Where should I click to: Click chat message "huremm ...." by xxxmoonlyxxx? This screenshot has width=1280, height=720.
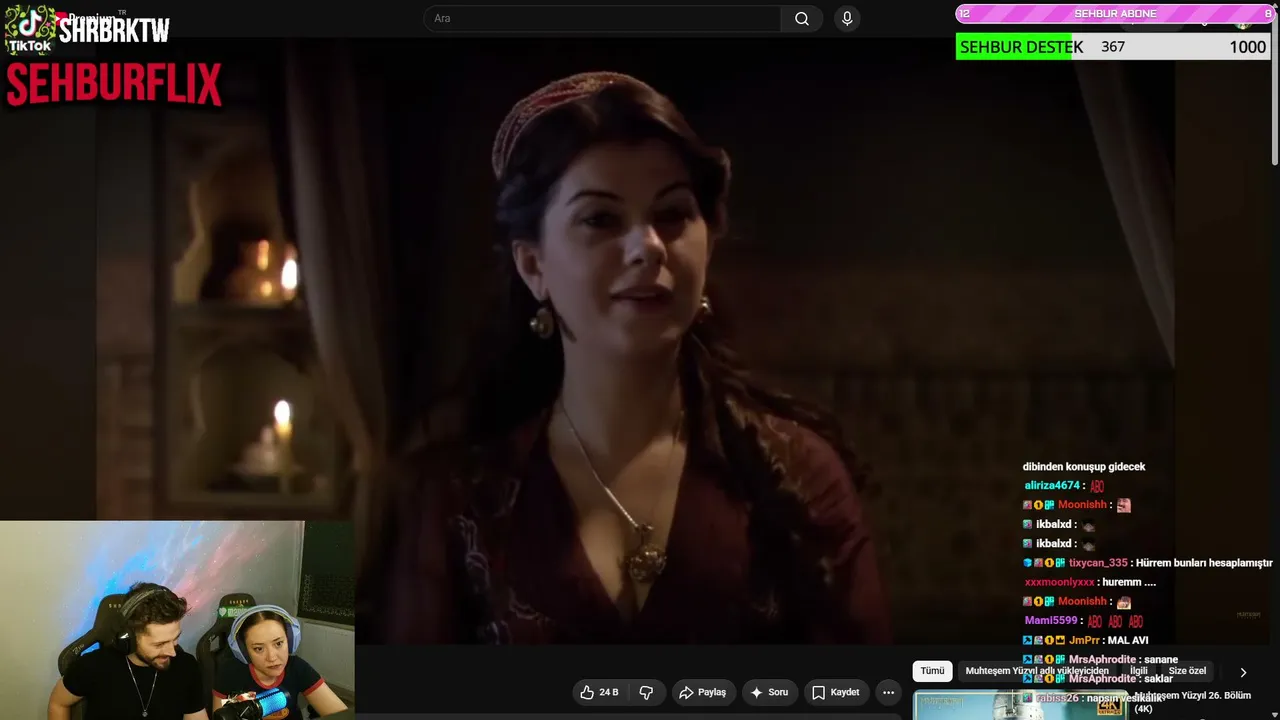(1130, 582)
